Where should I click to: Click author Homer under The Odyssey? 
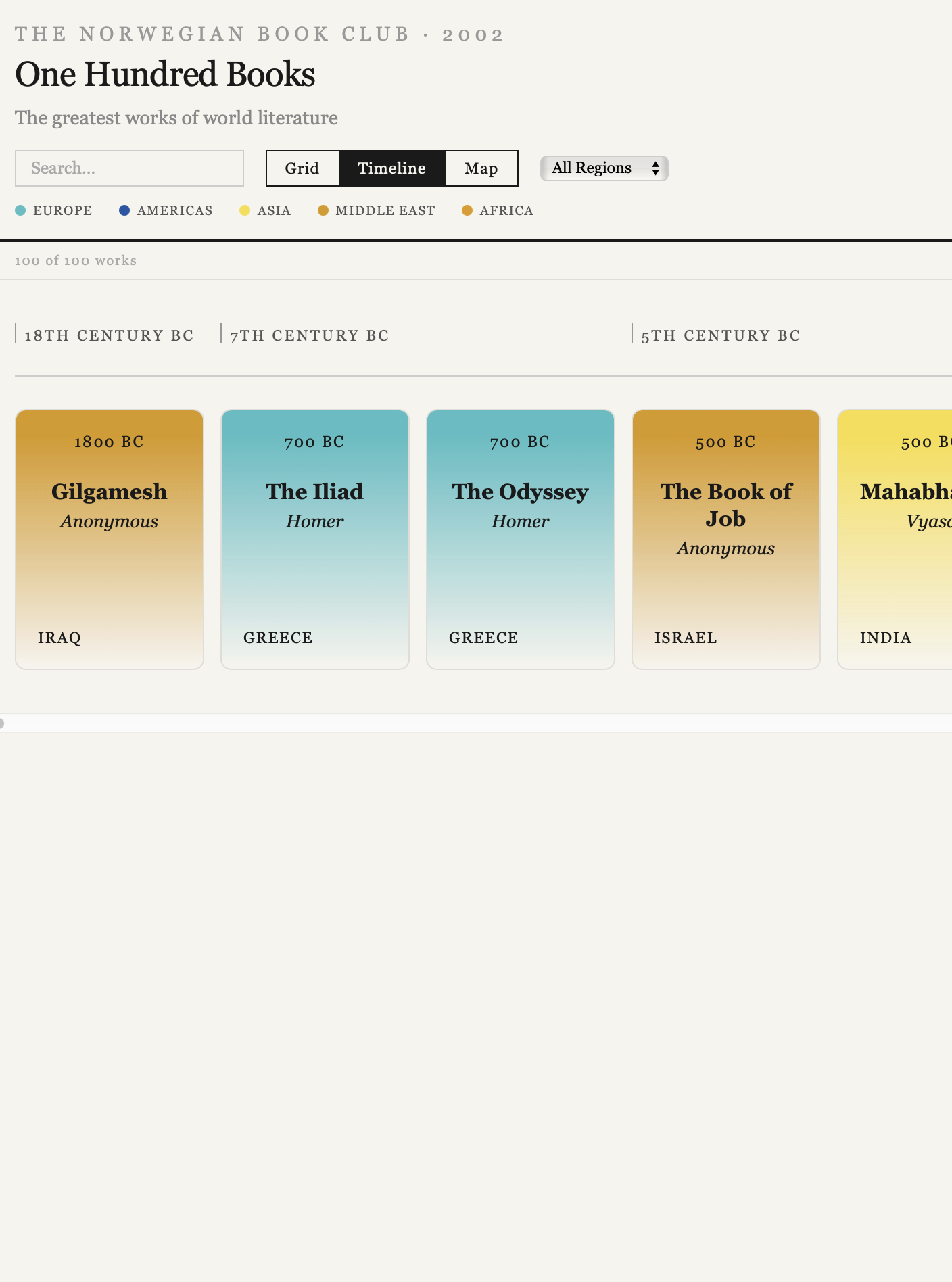[x=521, y=521]
